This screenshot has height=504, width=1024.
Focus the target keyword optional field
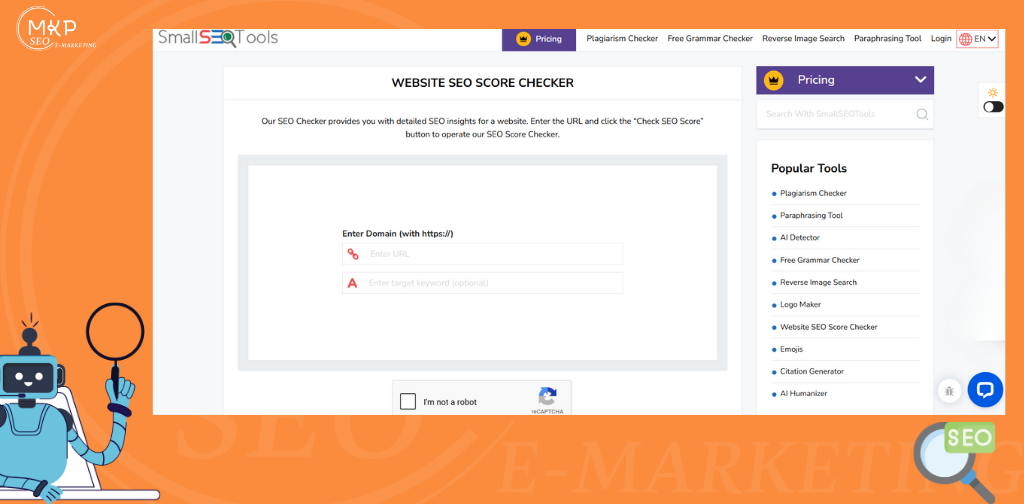pos(492,283)
